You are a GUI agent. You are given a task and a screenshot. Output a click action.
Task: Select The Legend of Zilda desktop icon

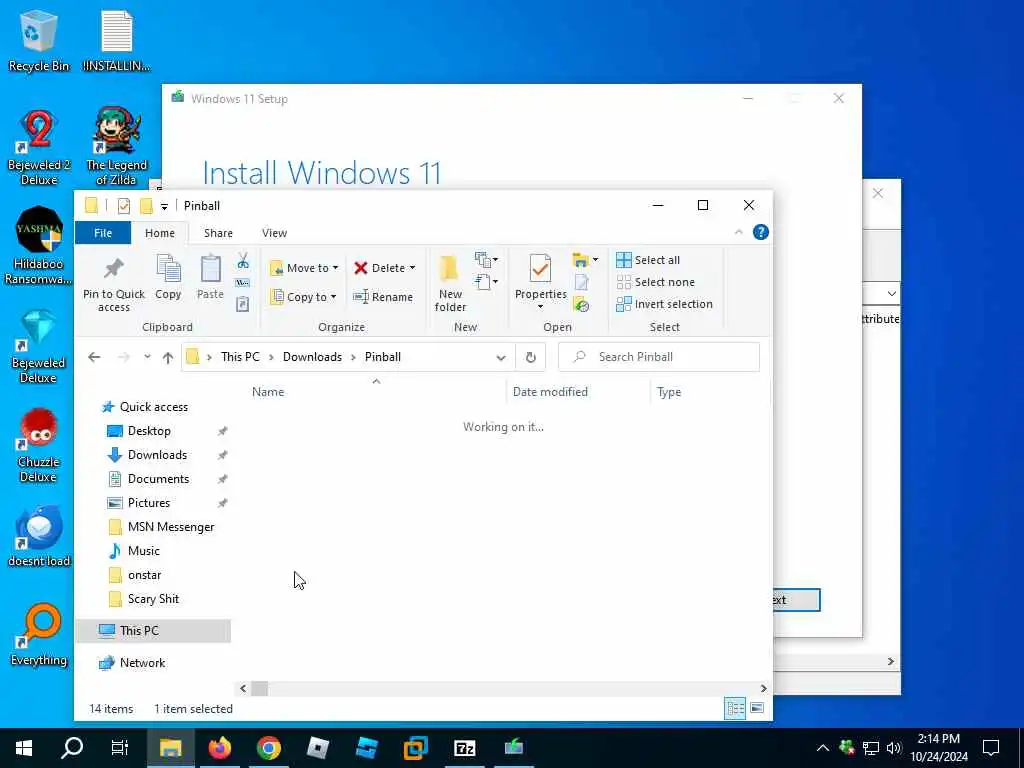116,146
